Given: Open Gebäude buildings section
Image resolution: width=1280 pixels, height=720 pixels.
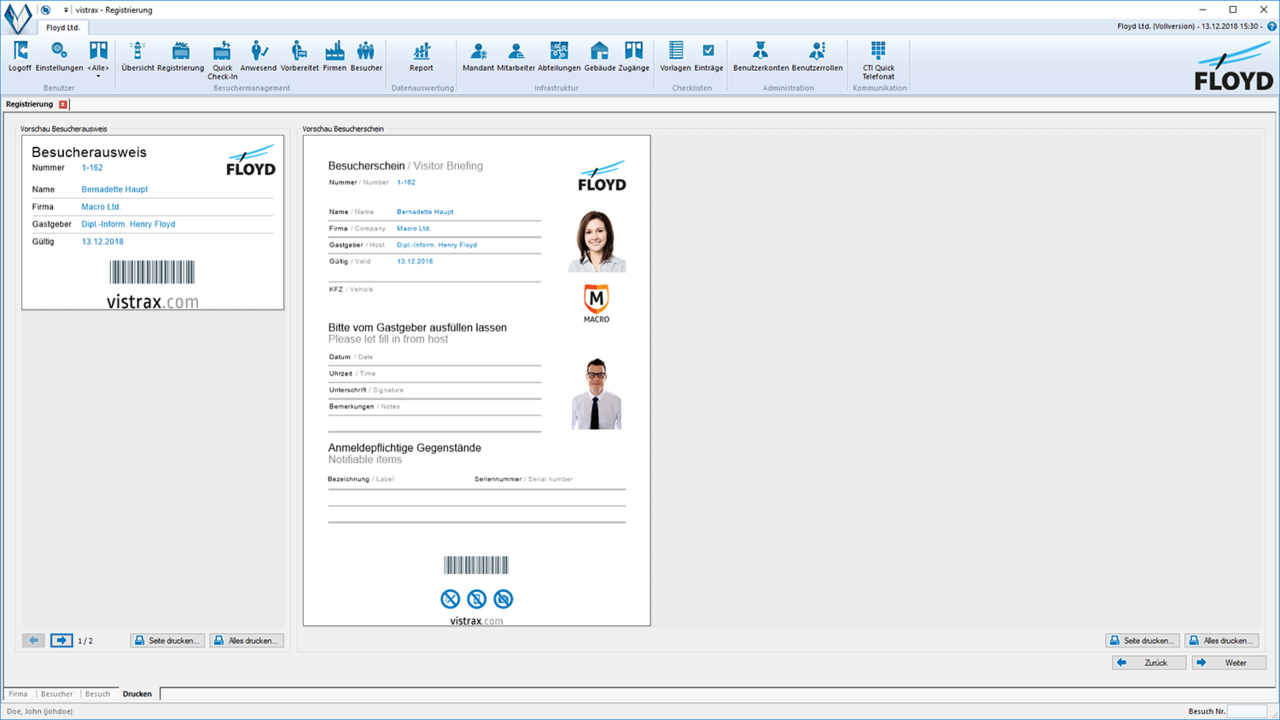Looking at the screenshot, I should pos(599,56).
